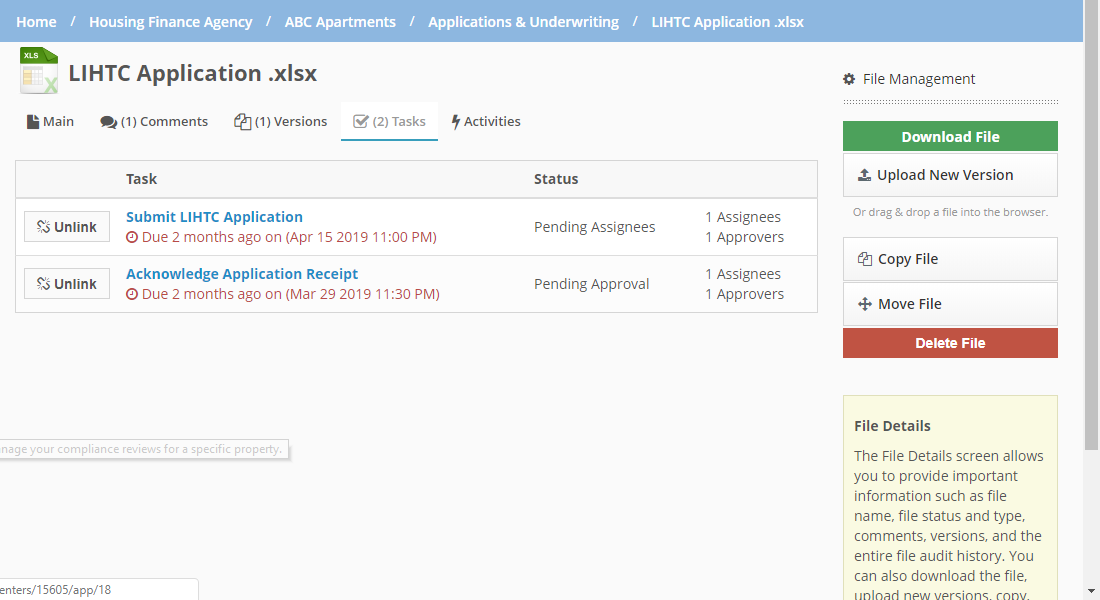Click the LIHTC Application .xlsx page title
The image size is (1100, 600).
click(192, 73)
